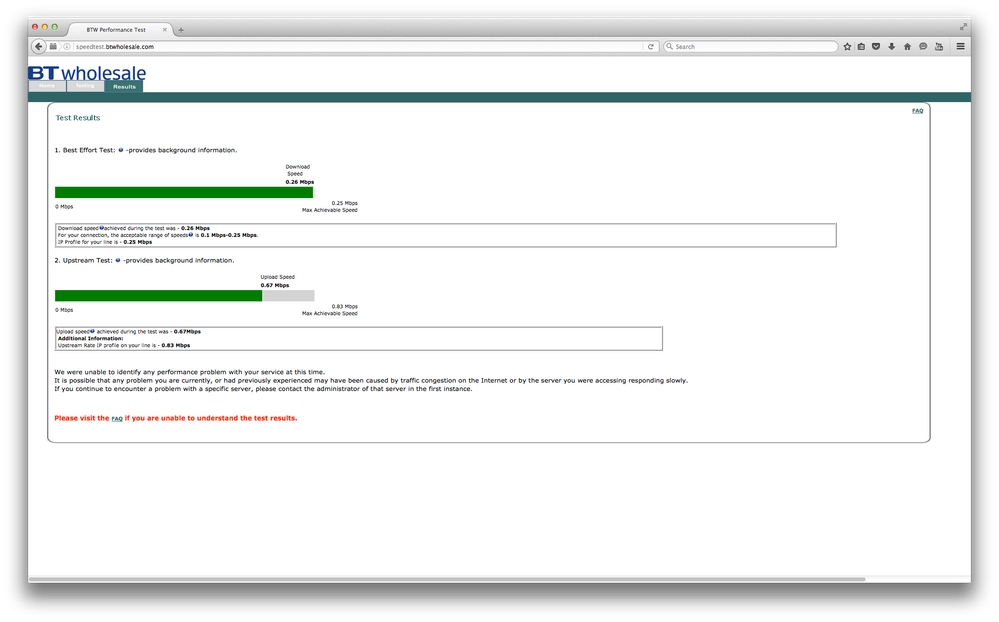
Task: Open a new tab with plus button
Action: pyautogui.click(x=181, y=30)
